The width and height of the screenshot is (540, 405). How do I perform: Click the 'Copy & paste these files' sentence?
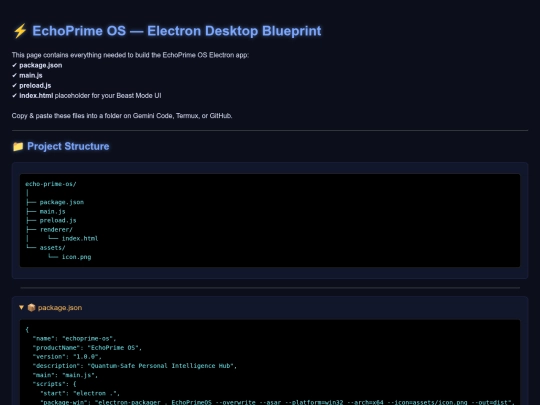click(x=122, y=116)
